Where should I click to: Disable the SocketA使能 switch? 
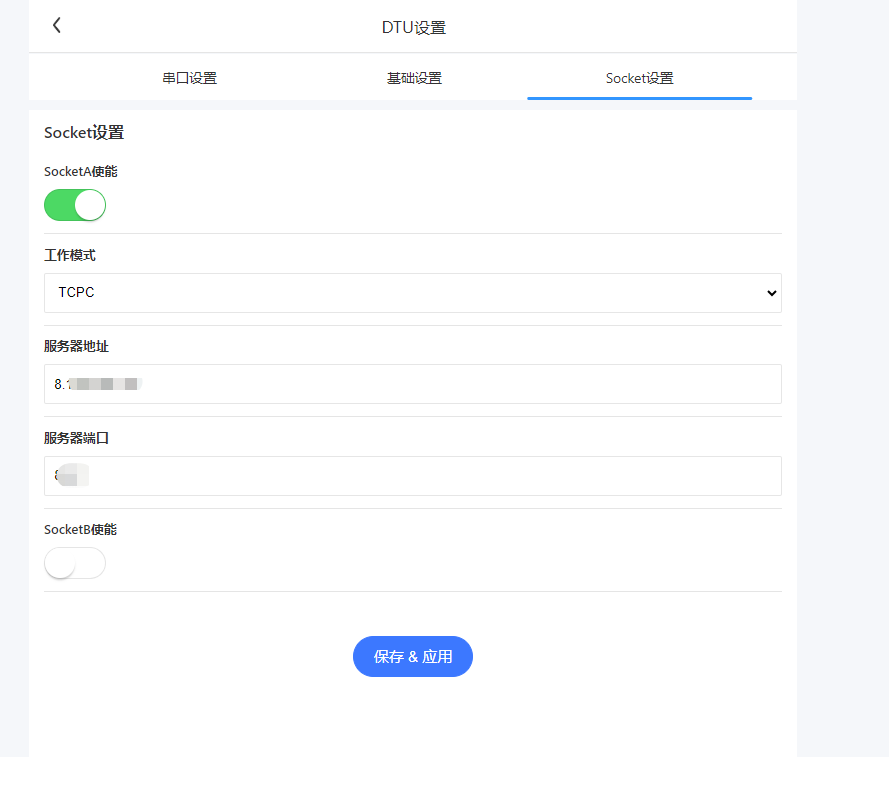[75, 205]
